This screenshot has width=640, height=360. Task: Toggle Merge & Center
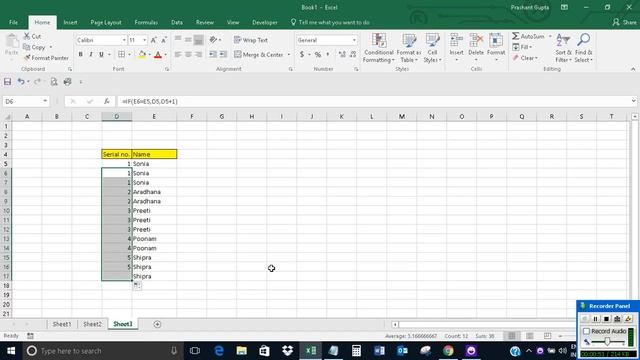click(x=259, y=54)
